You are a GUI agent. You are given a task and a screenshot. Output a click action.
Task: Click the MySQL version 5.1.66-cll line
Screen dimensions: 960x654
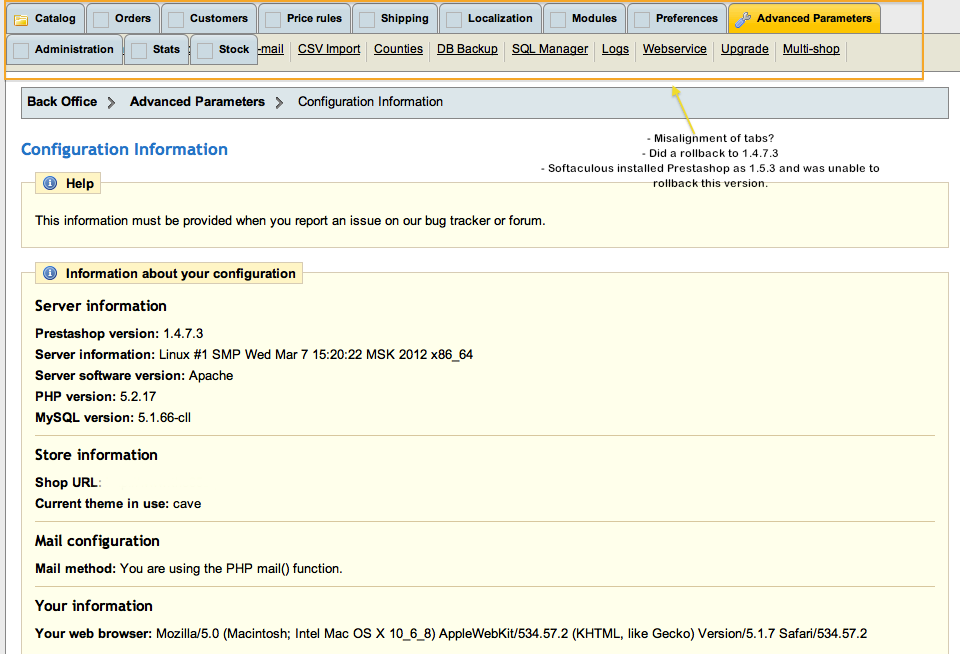tap(113, 418)
